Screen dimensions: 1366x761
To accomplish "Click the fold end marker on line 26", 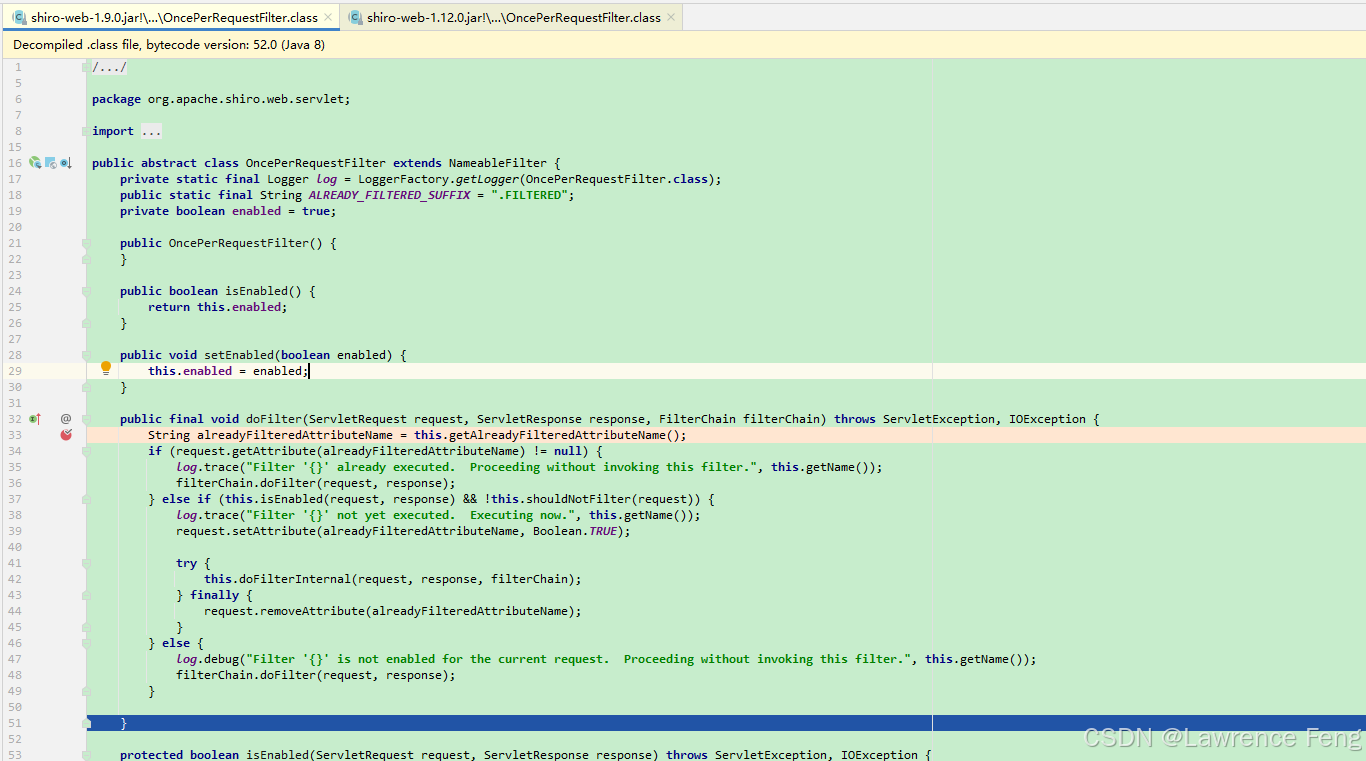I will [x=86, y=323].
